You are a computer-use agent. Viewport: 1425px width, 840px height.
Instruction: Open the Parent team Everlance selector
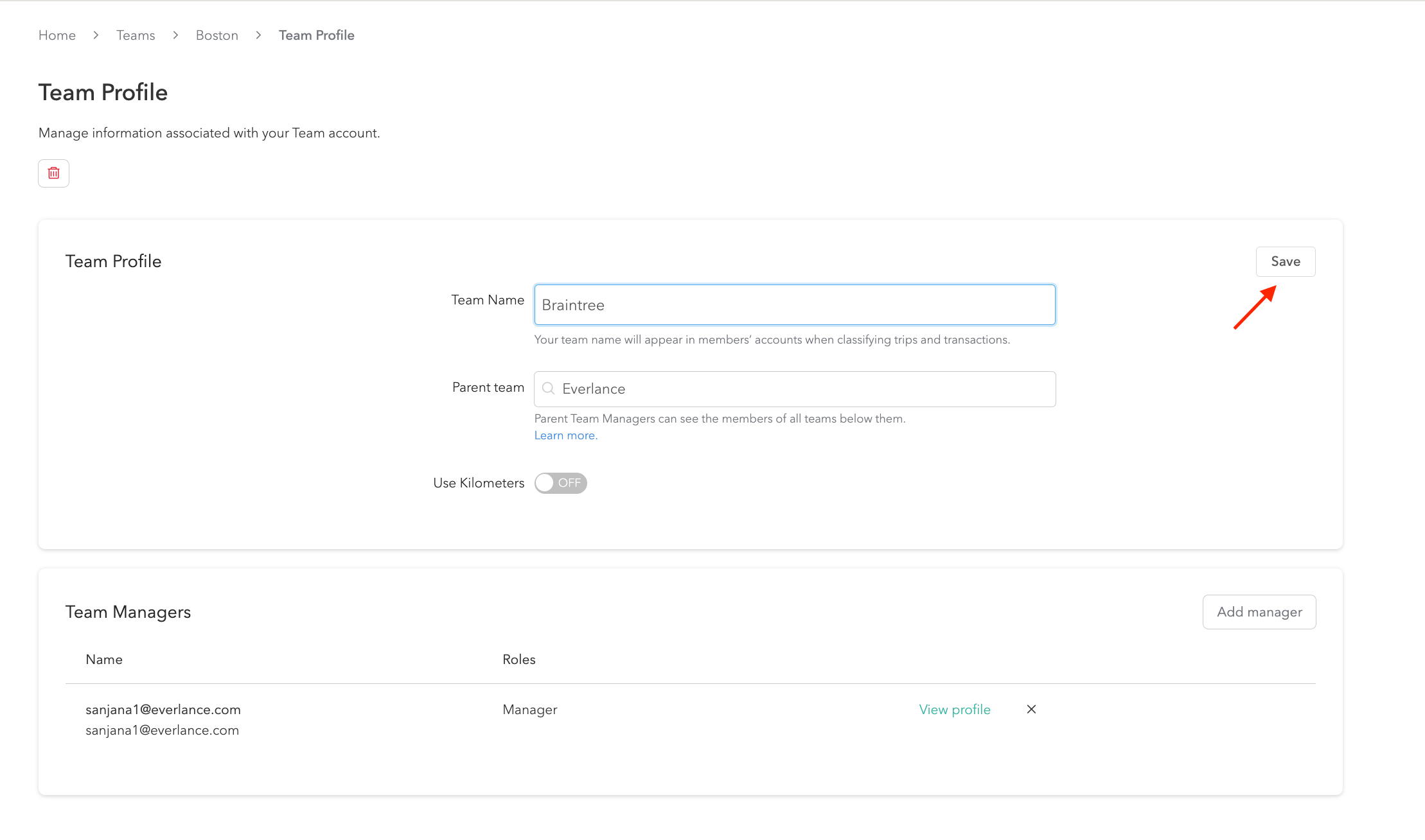coord(794,389)
